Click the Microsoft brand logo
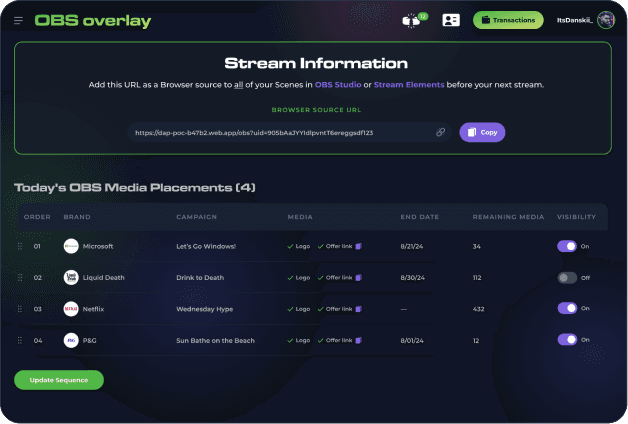 pyautogui.click(x=71, y=246)
